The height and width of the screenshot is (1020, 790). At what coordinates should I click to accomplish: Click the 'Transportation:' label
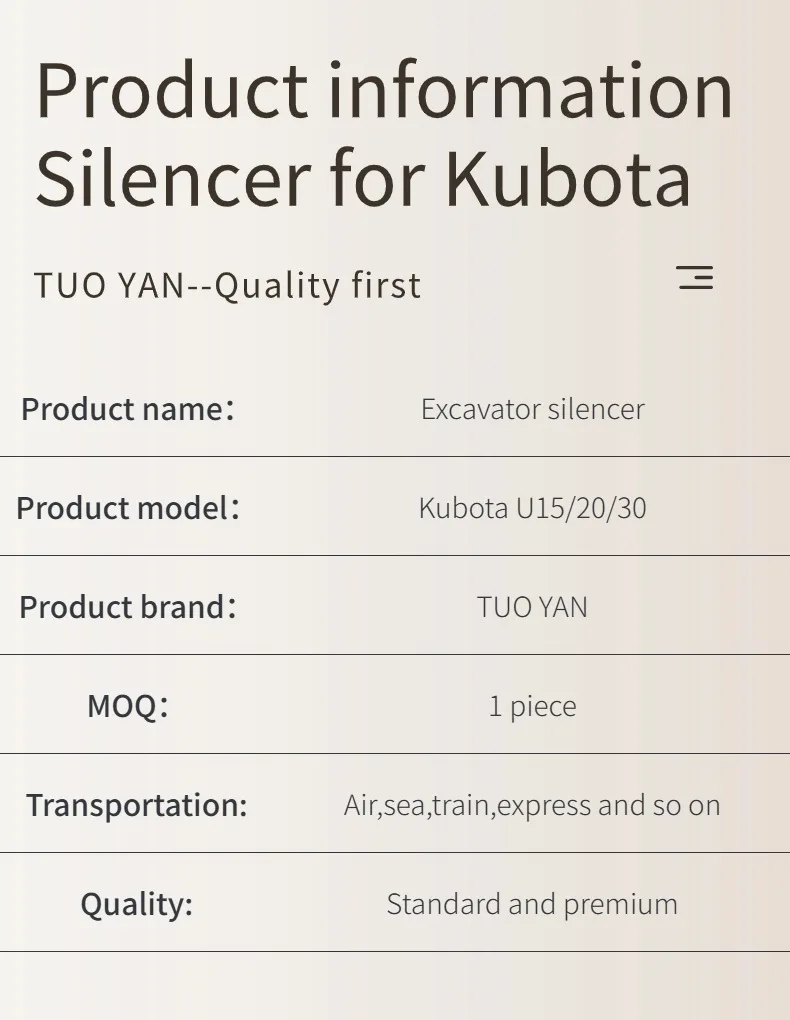click(136, 805)
